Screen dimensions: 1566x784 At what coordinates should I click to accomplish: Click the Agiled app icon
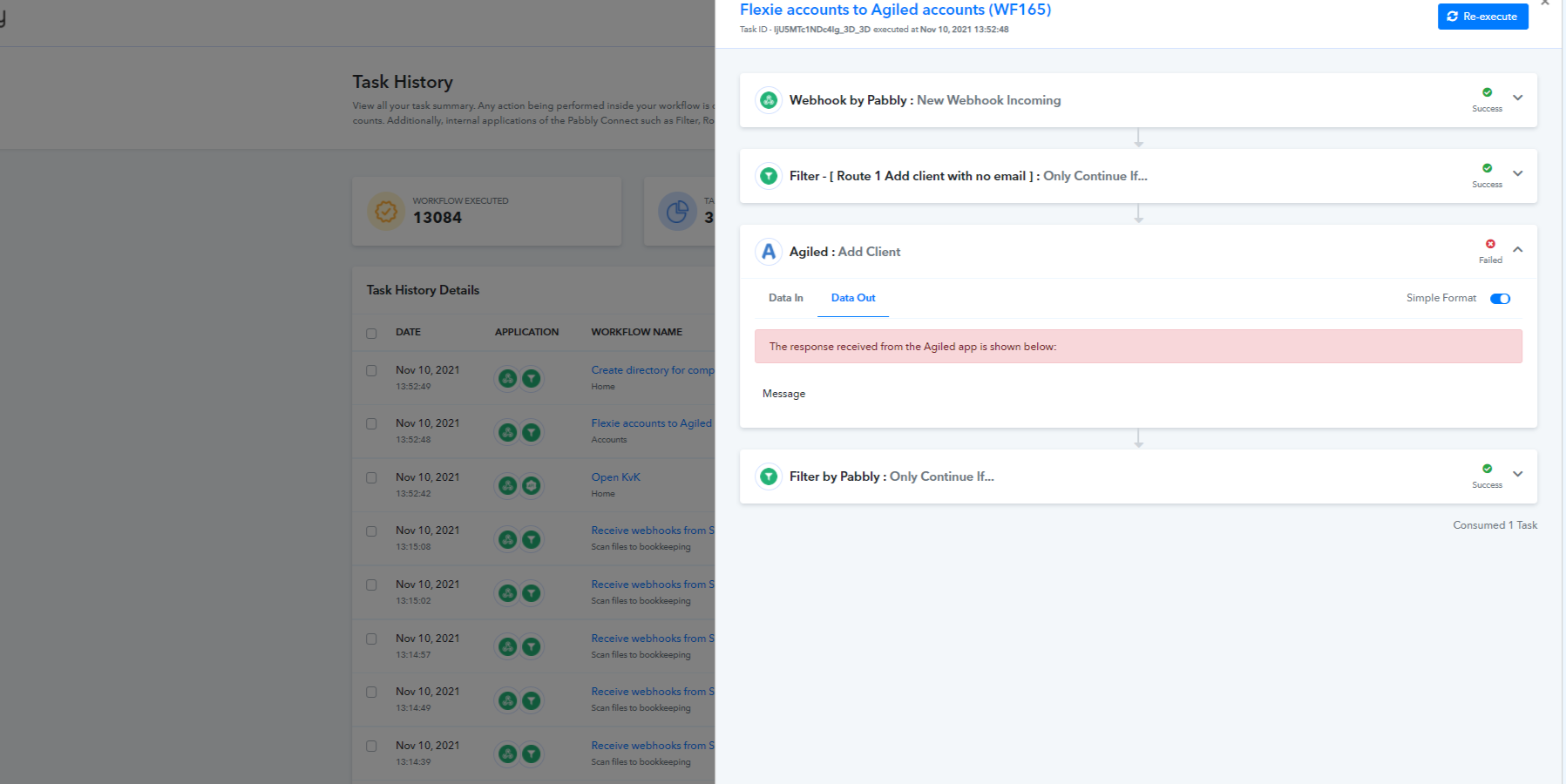tap(769, 252)
